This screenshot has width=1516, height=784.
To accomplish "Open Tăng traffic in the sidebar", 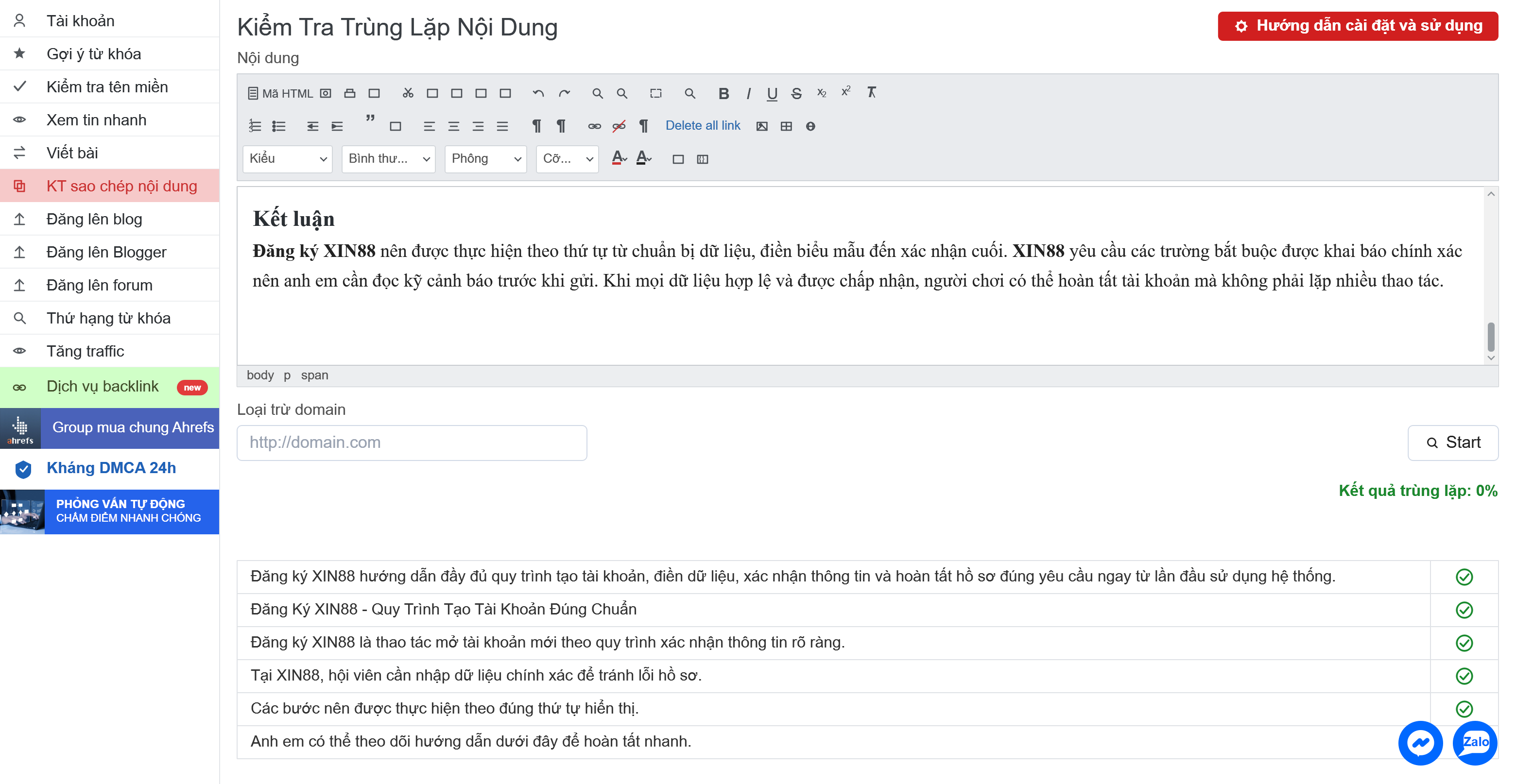I will point(109,351).
